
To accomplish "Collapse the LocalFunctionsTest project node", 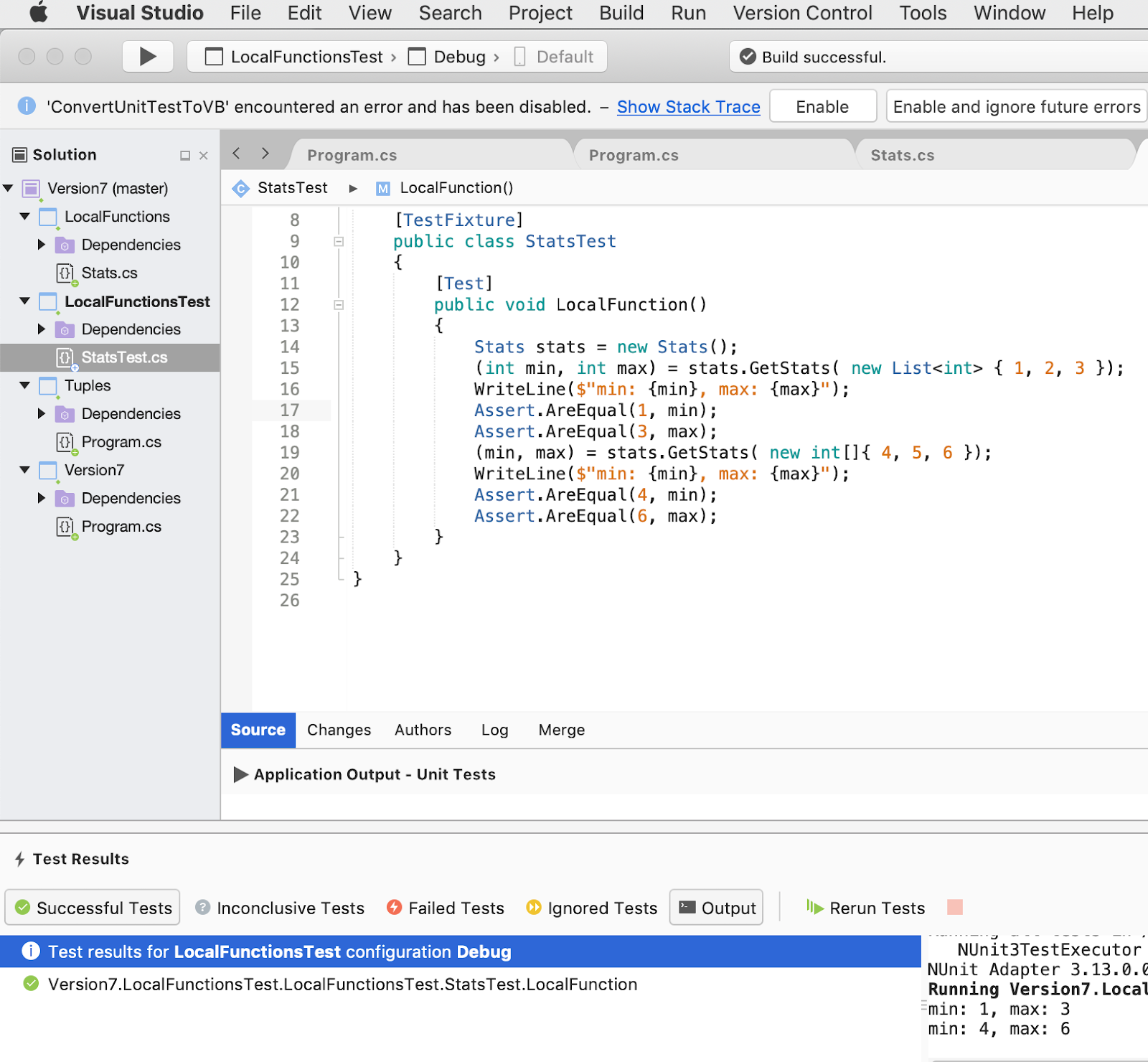I will (x=25, y=301).
